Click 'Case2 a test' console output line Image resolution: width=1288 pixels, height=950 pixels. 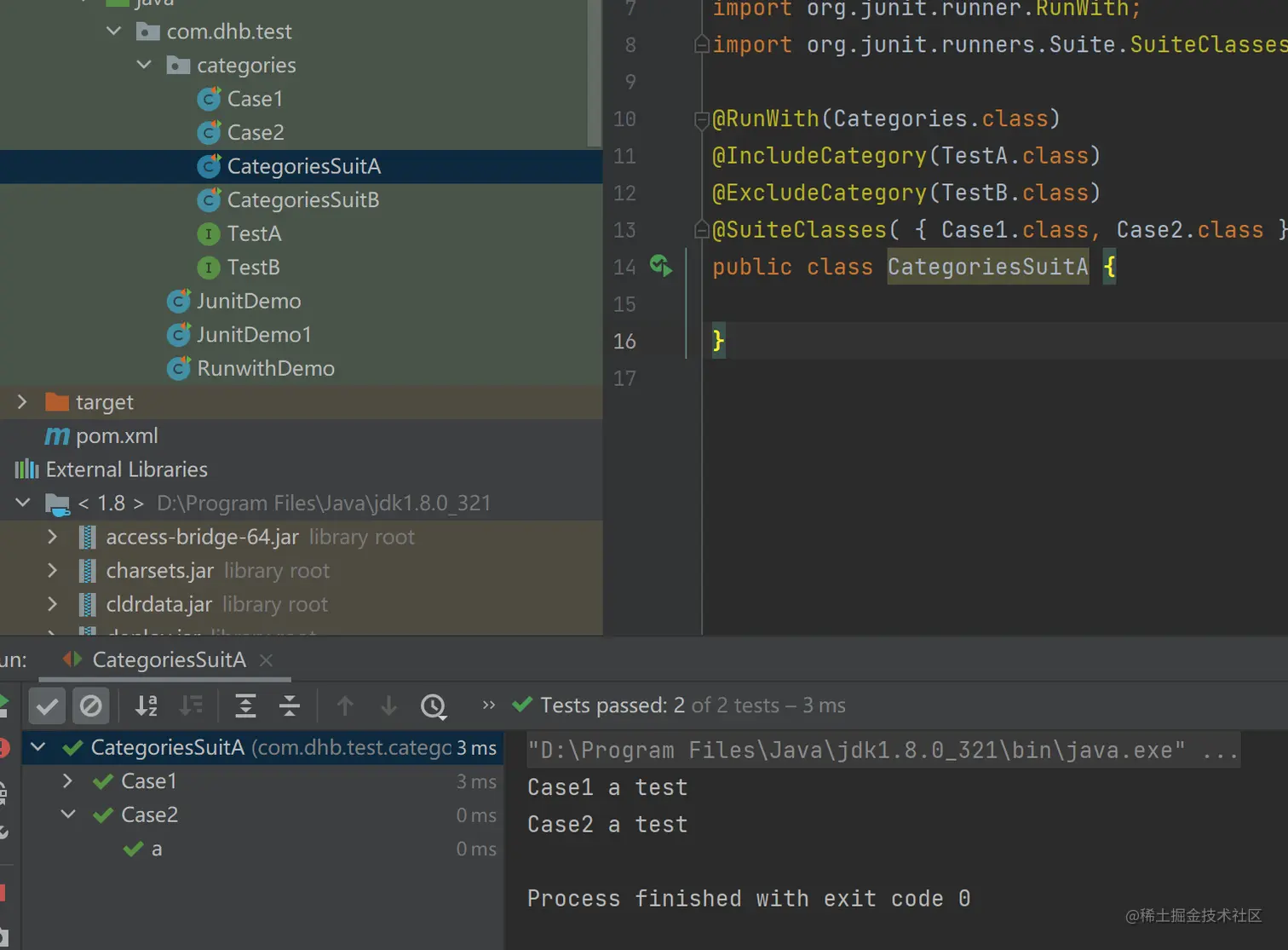607,825
